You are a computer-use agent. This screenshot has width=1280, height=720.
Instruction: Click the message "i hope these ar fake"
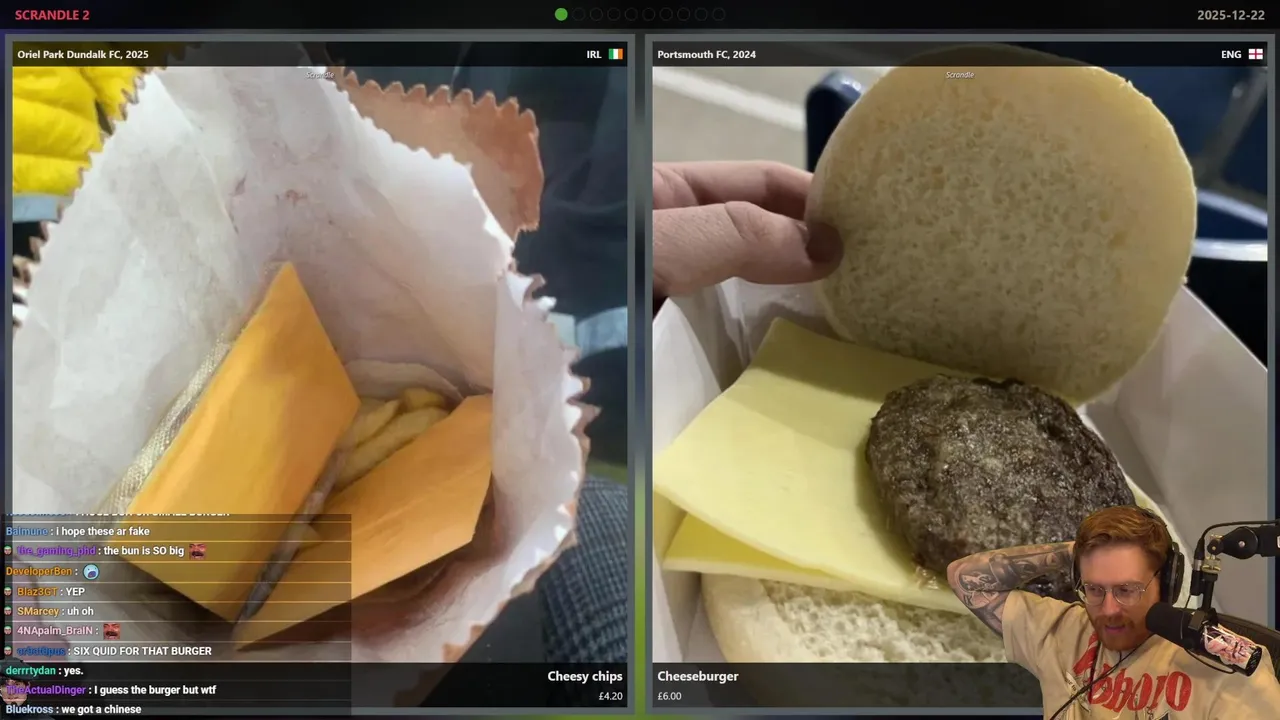(x=102, y=531)
